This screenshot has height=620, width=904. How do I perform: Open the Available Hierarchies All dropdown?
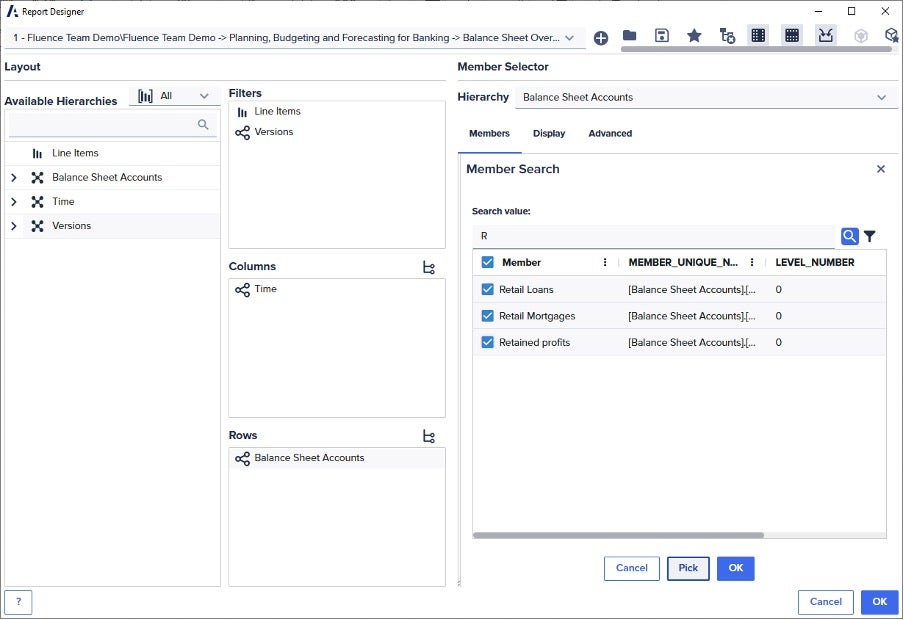(175, 96)
